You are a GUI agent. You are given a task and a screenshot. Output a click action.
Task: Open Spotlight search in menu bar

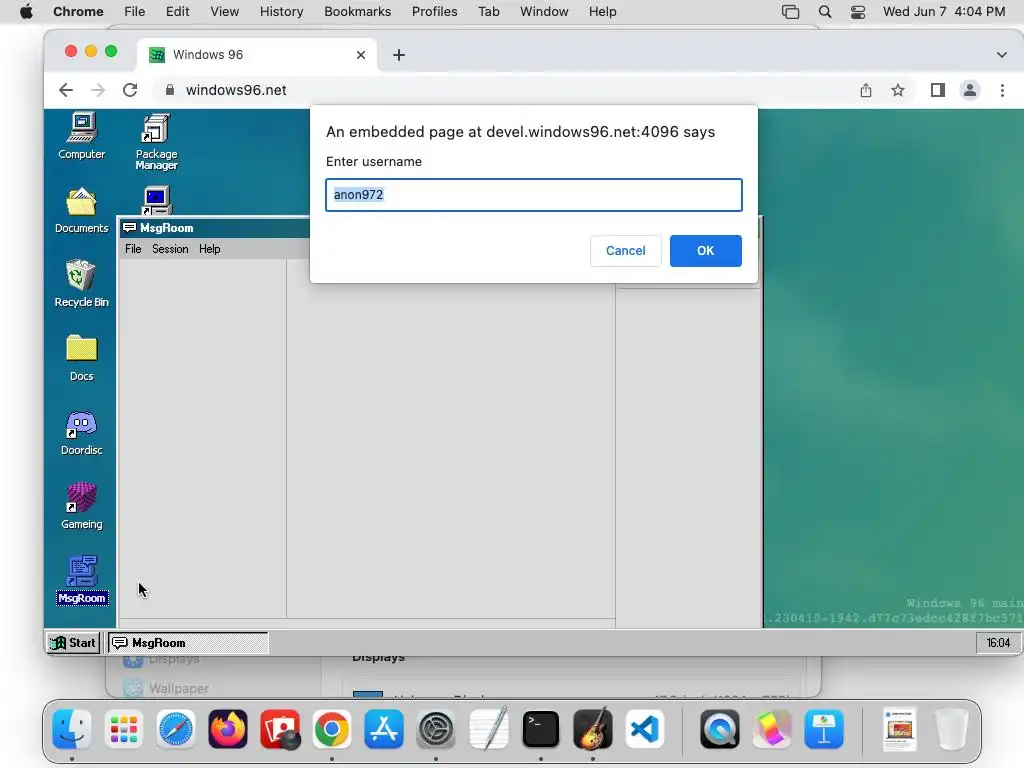click(825, 11)
